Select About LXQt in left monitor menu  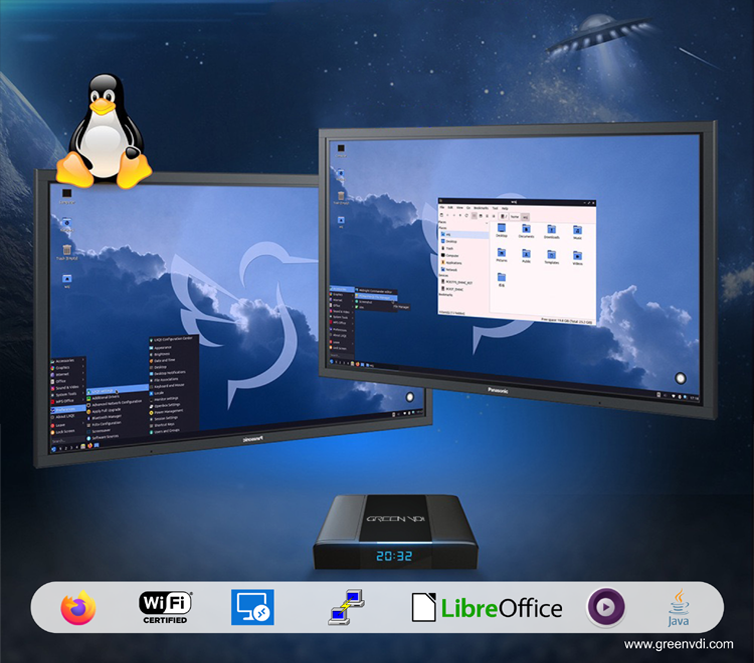(x=68, y=416)
